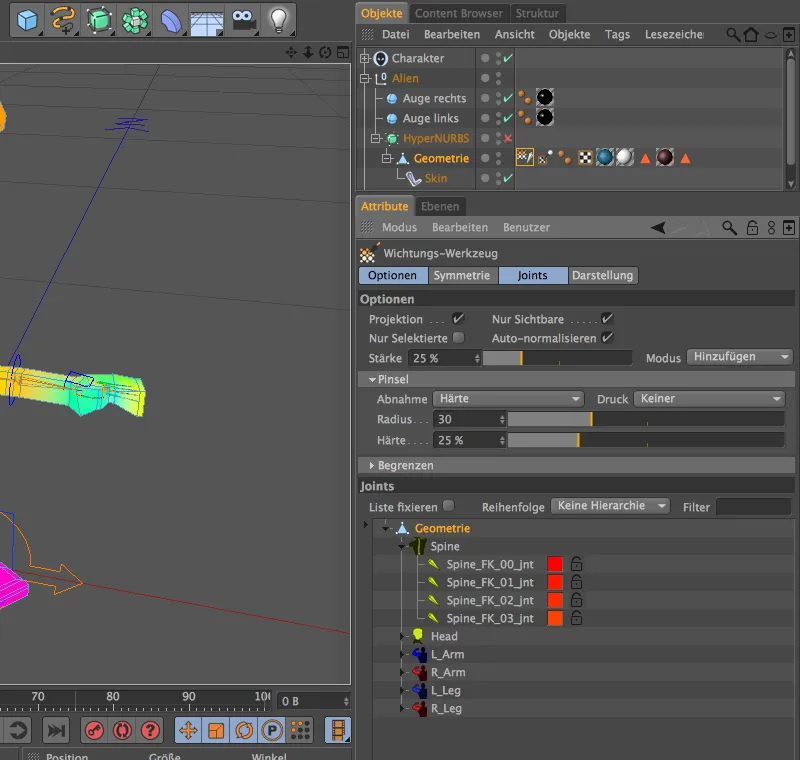The image size is (800, 760).
Task: Click the Attribute Manager back arrow
Action: tap(658, 227)
